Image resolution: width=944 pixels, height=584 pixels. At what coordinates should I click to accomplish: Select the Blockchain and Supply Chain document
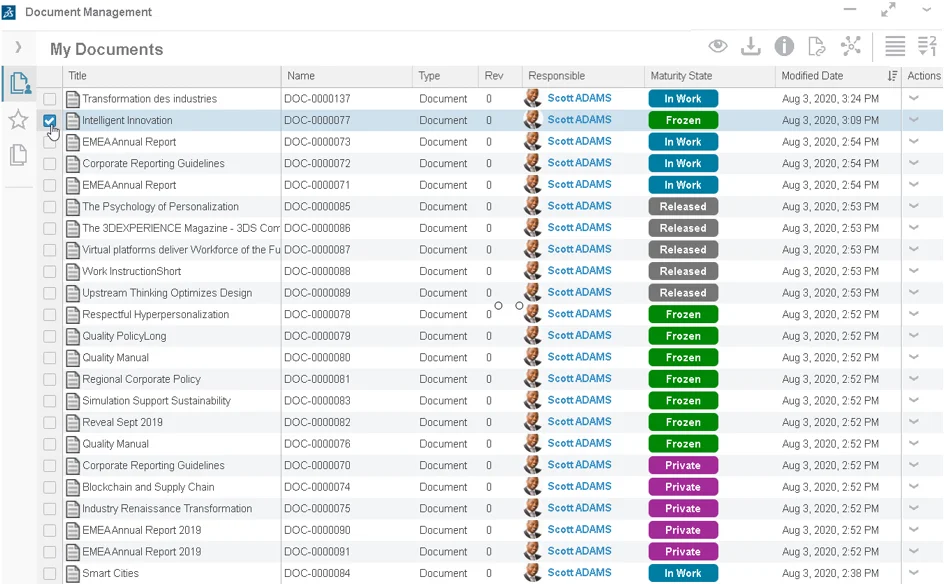tap(148, 487)
